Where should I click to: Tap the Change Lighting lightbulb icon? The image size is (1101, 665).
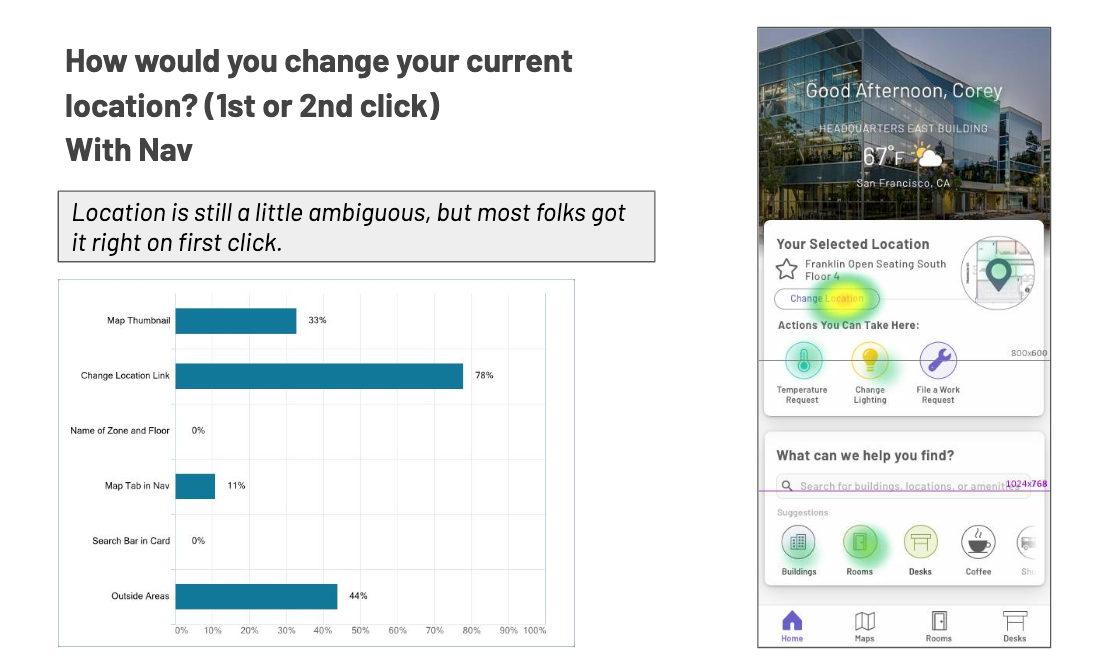click(870, 360)
